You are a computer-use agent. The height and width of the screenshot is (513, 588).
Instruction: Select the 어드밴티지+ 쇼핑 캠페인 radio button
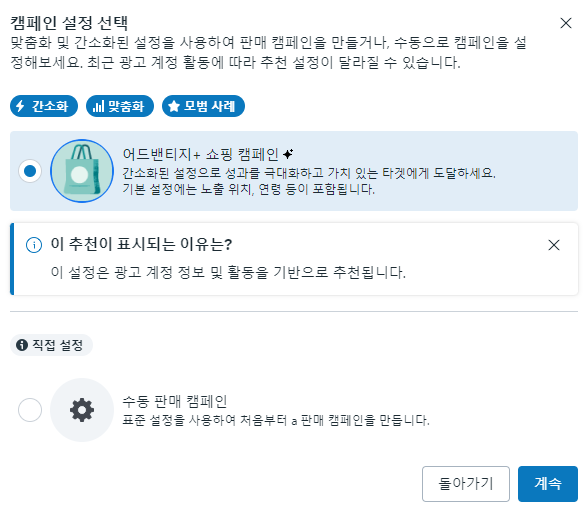pyautogui.click(x=30, y=171)
